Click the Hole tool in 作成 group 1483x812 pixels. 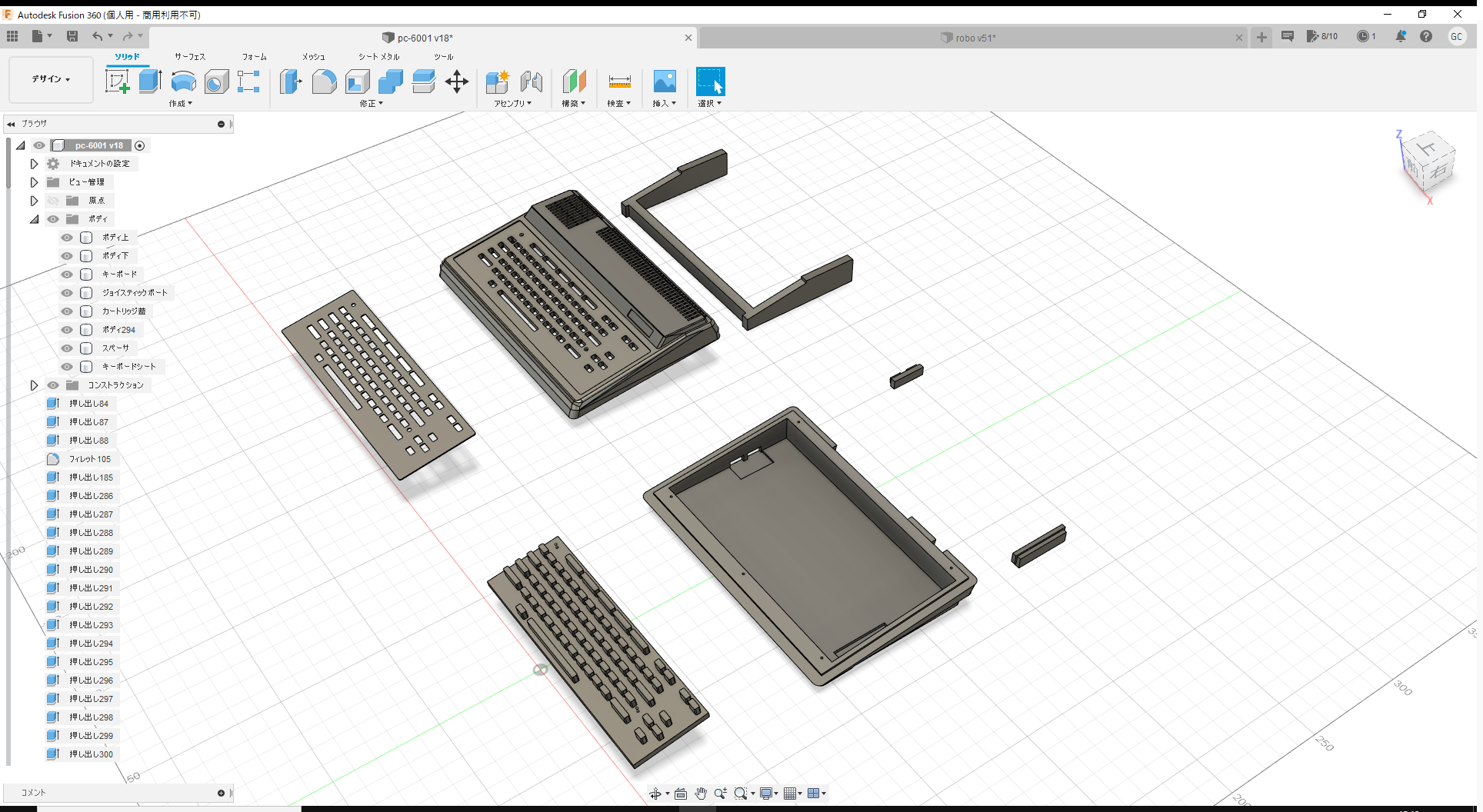click(x=217, y=81)
